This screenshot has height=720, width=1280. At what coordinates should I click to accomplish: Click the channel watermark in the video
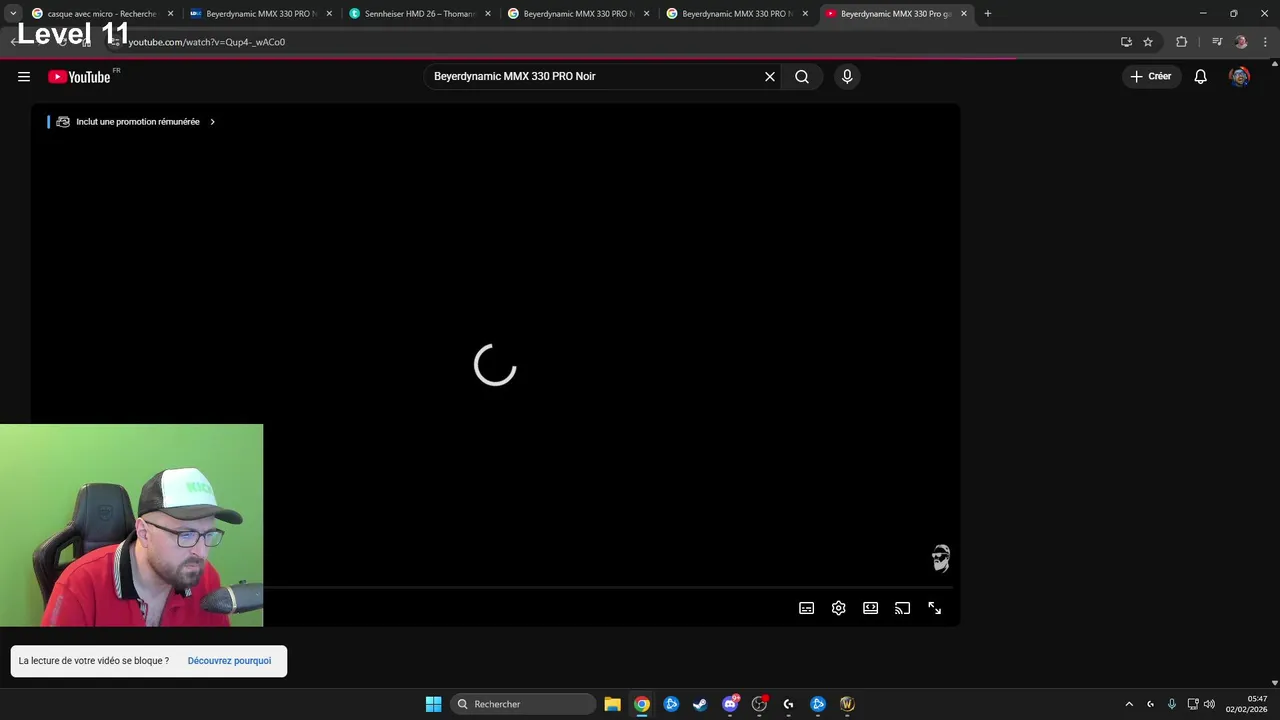pyautogui.click(x=941, y=559)
